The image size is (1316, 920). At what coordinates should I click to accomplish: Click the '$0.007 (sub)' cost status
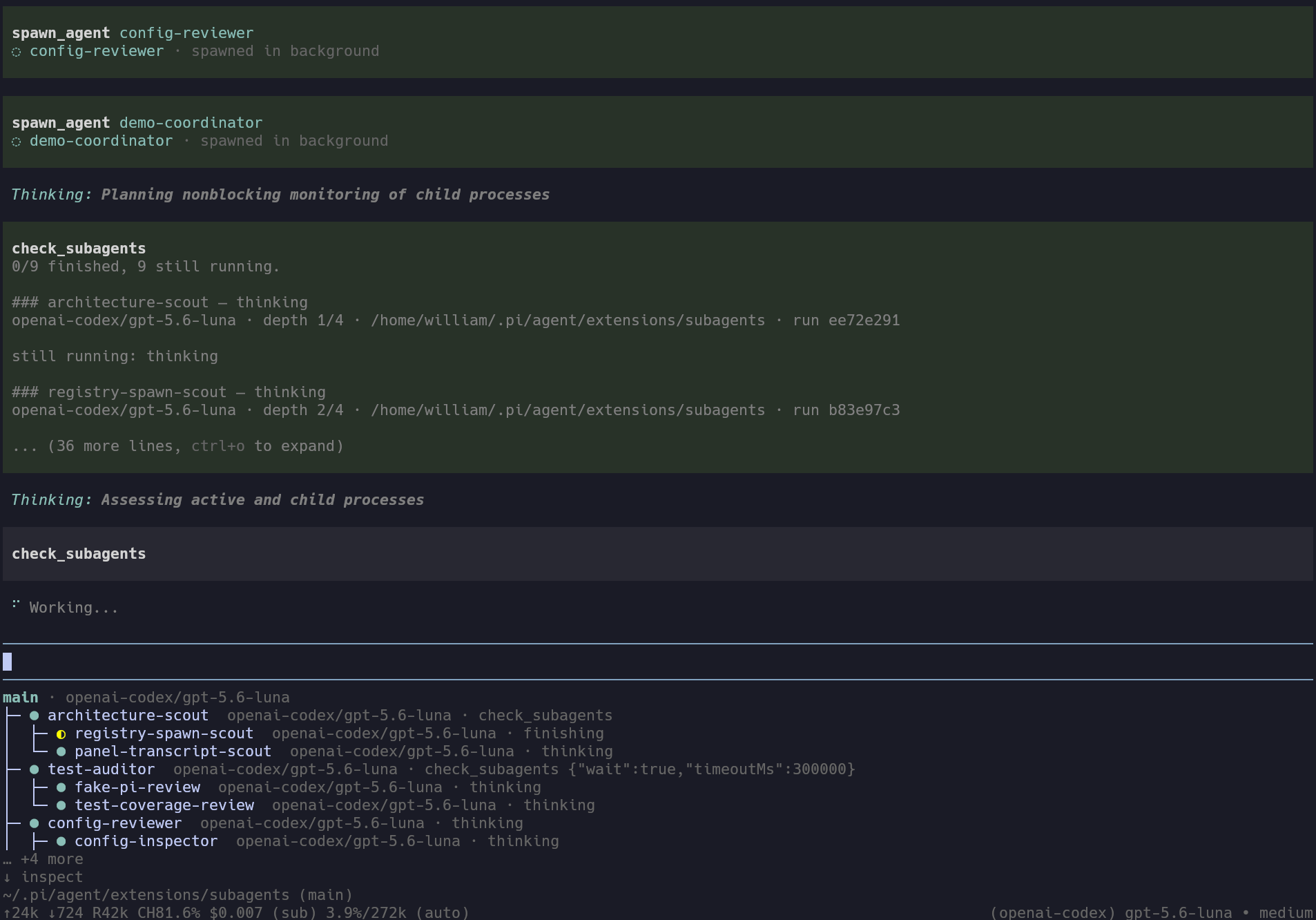[263, 912]
